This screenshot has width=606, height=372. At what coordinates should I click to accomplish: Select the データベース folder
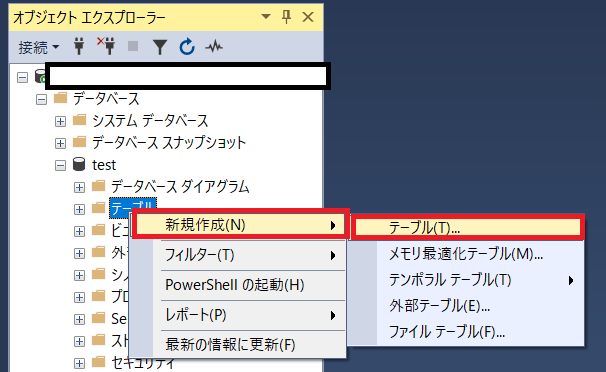[x=106, y=99]
